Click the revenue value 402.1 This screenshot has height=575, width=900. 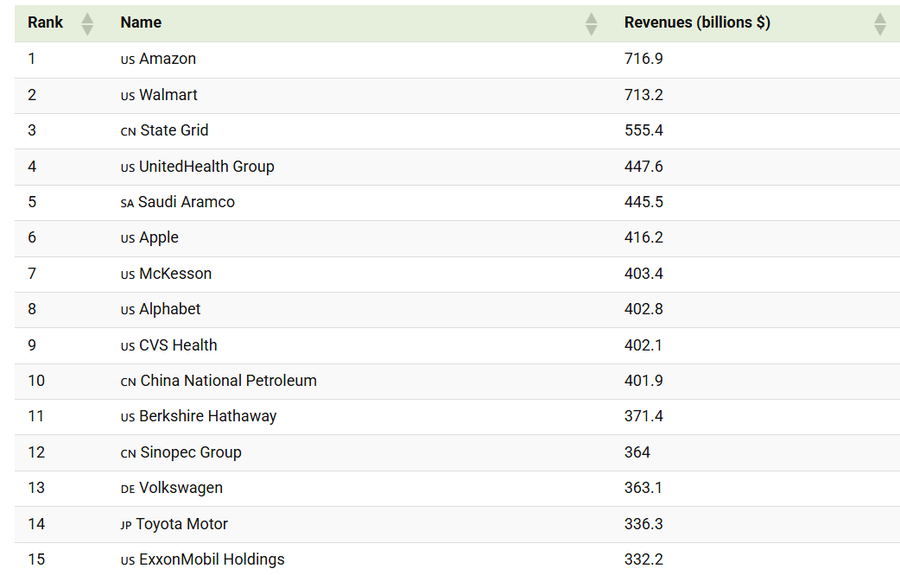click(x=643, y=345)
